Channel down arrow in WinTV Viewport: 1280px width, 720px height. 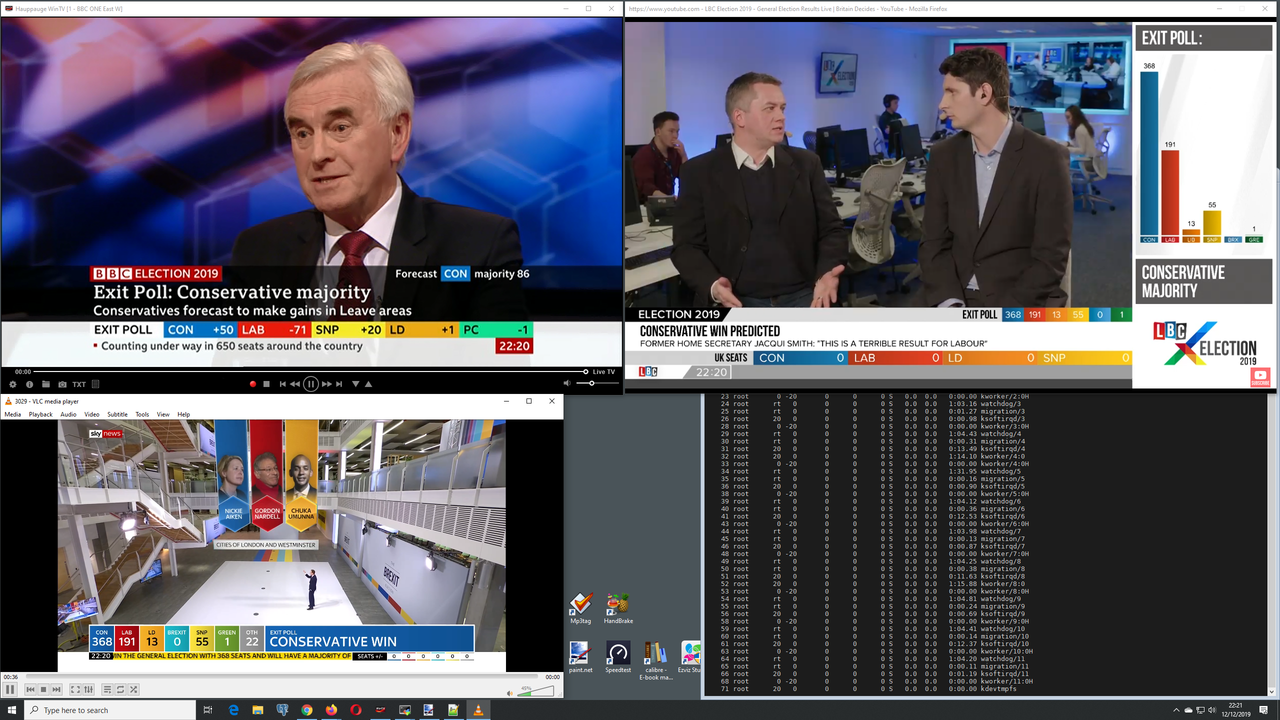[355, 384]
